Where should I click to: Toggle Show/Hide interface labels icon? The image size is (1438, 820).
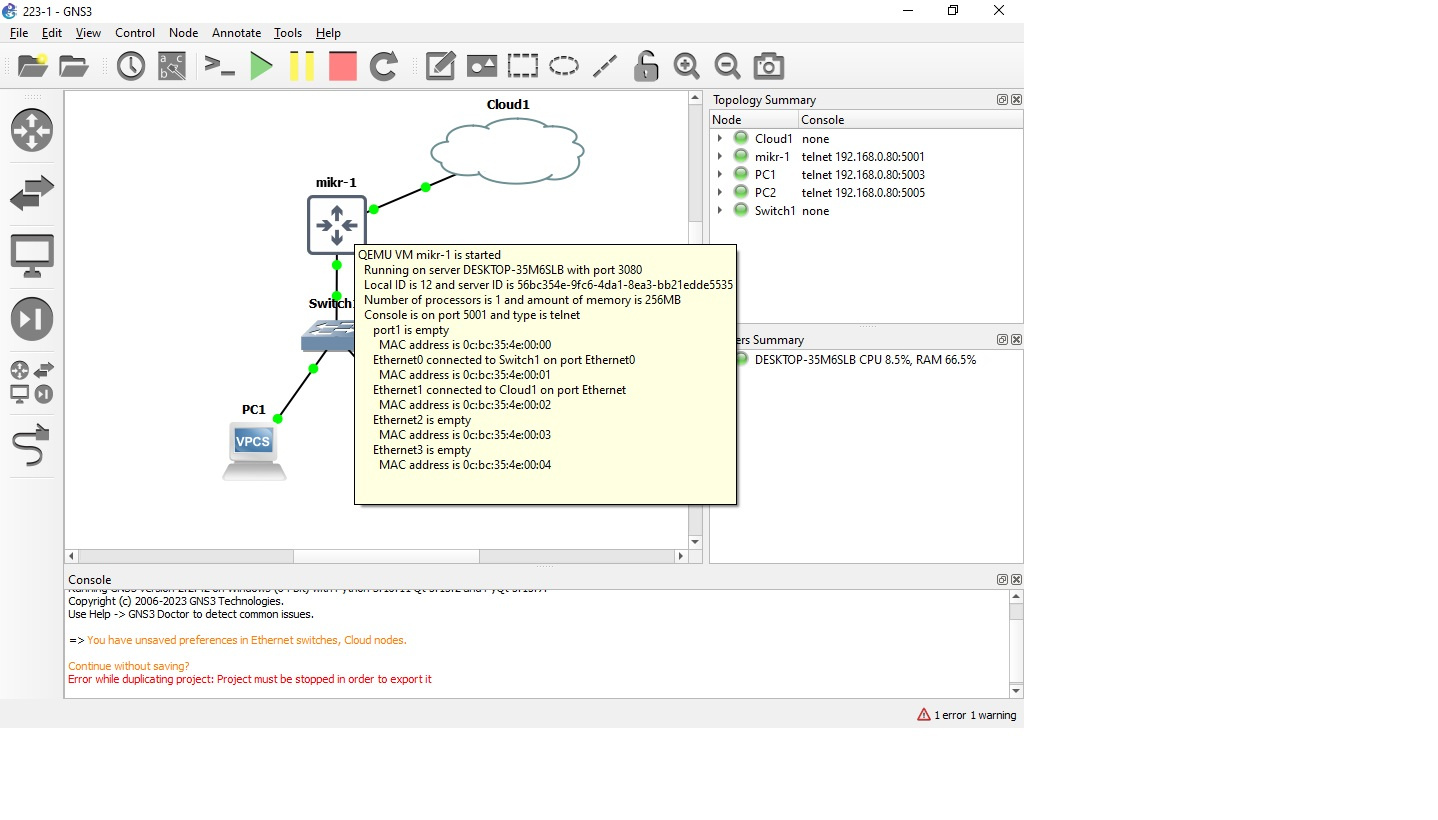(x=172, y=66)
